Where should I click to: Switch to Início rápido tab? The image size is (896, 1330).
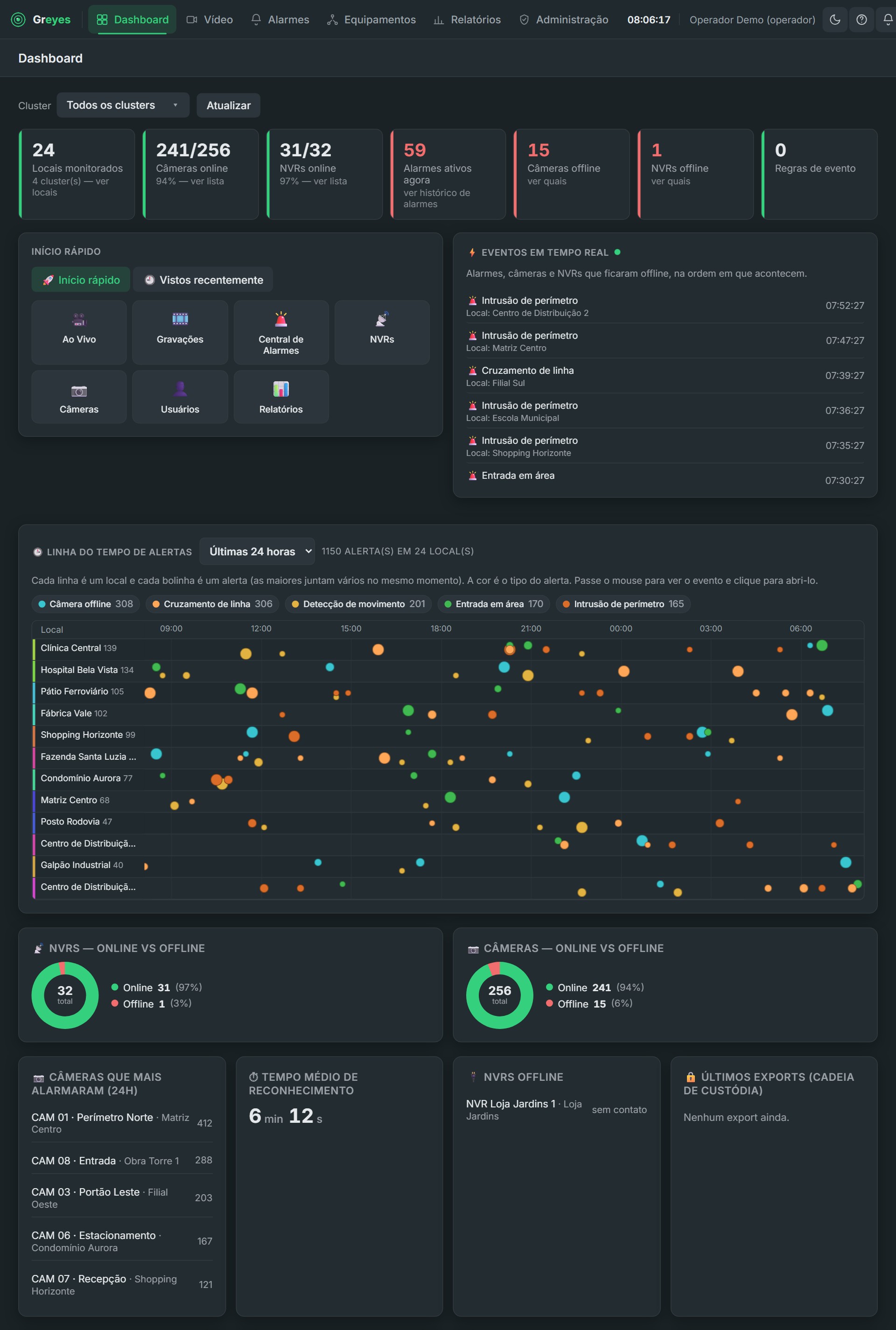81,280
